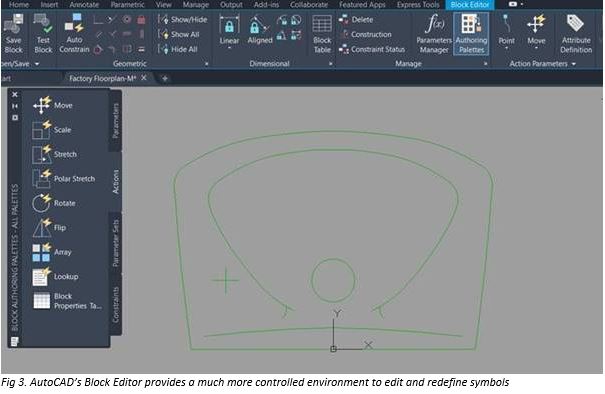
Task: Open the Featured Apps tab
Action: (x=362, y=5)
